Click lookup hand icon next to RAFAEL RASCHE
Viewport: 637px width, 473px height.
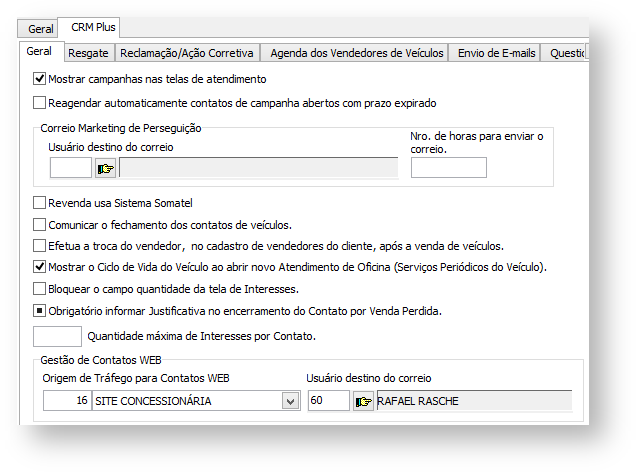click(363, 401)
